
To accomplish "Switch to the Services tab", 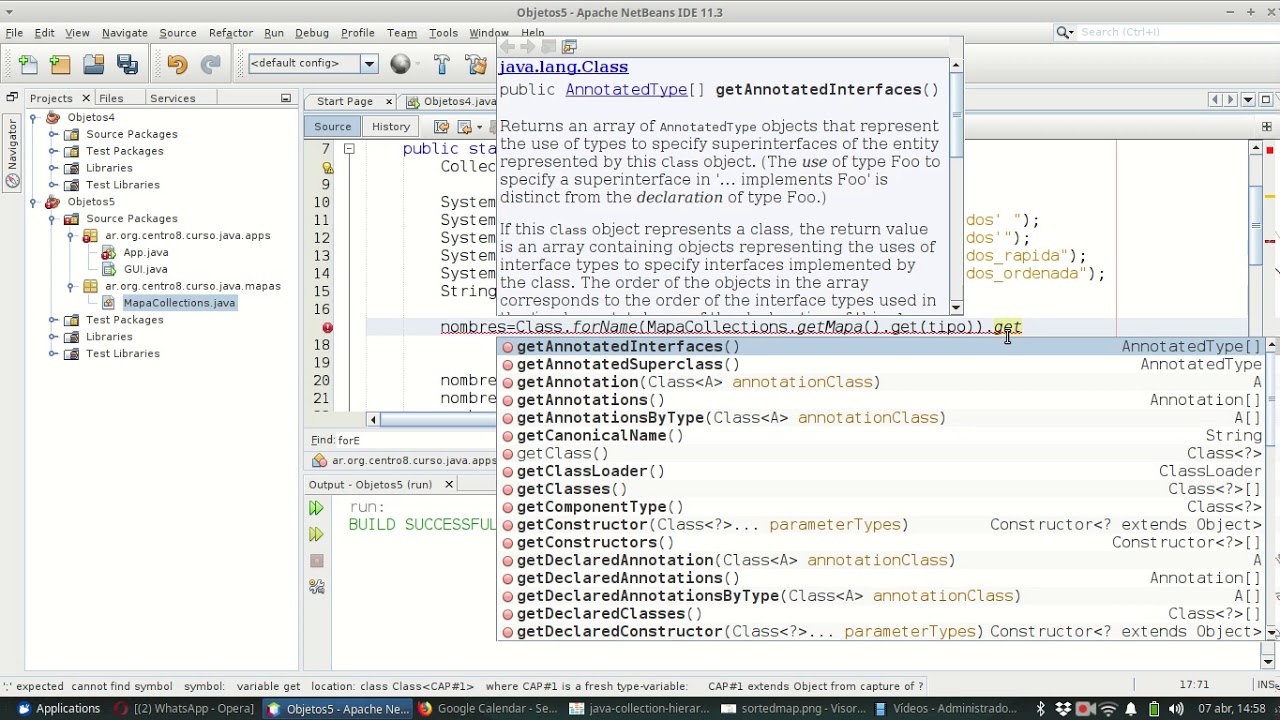I will (x=172, y=98).
